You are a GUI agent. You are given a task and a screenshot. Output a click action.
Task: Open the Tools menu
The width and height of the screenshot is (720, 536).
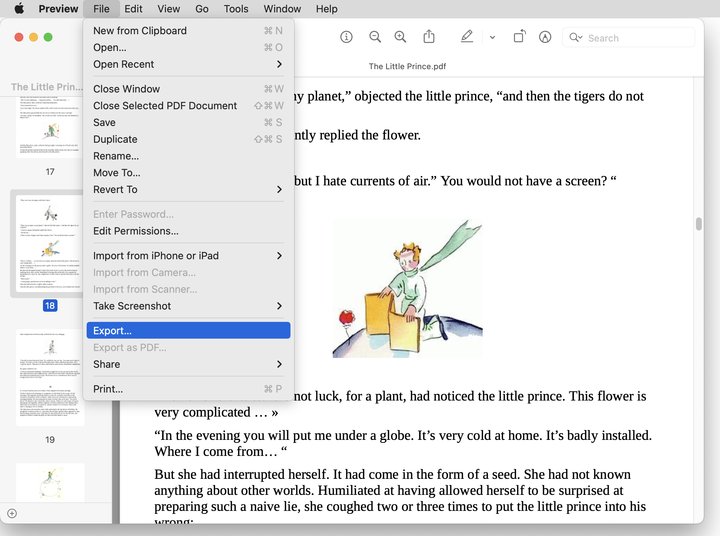click(x=236, y=9)
